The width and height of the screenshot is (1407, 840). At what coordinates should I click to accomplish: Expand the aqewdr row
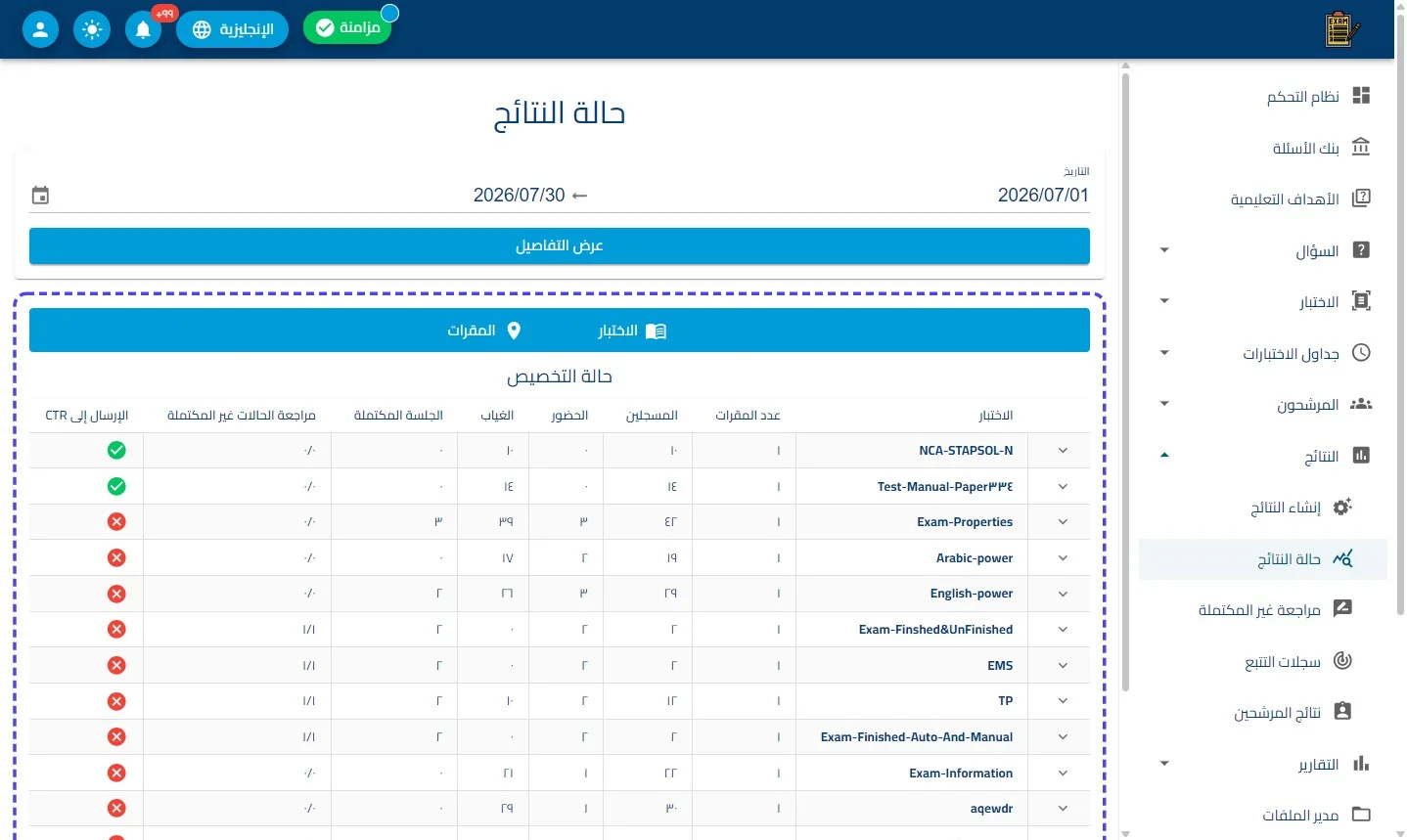coord(1063,809)
